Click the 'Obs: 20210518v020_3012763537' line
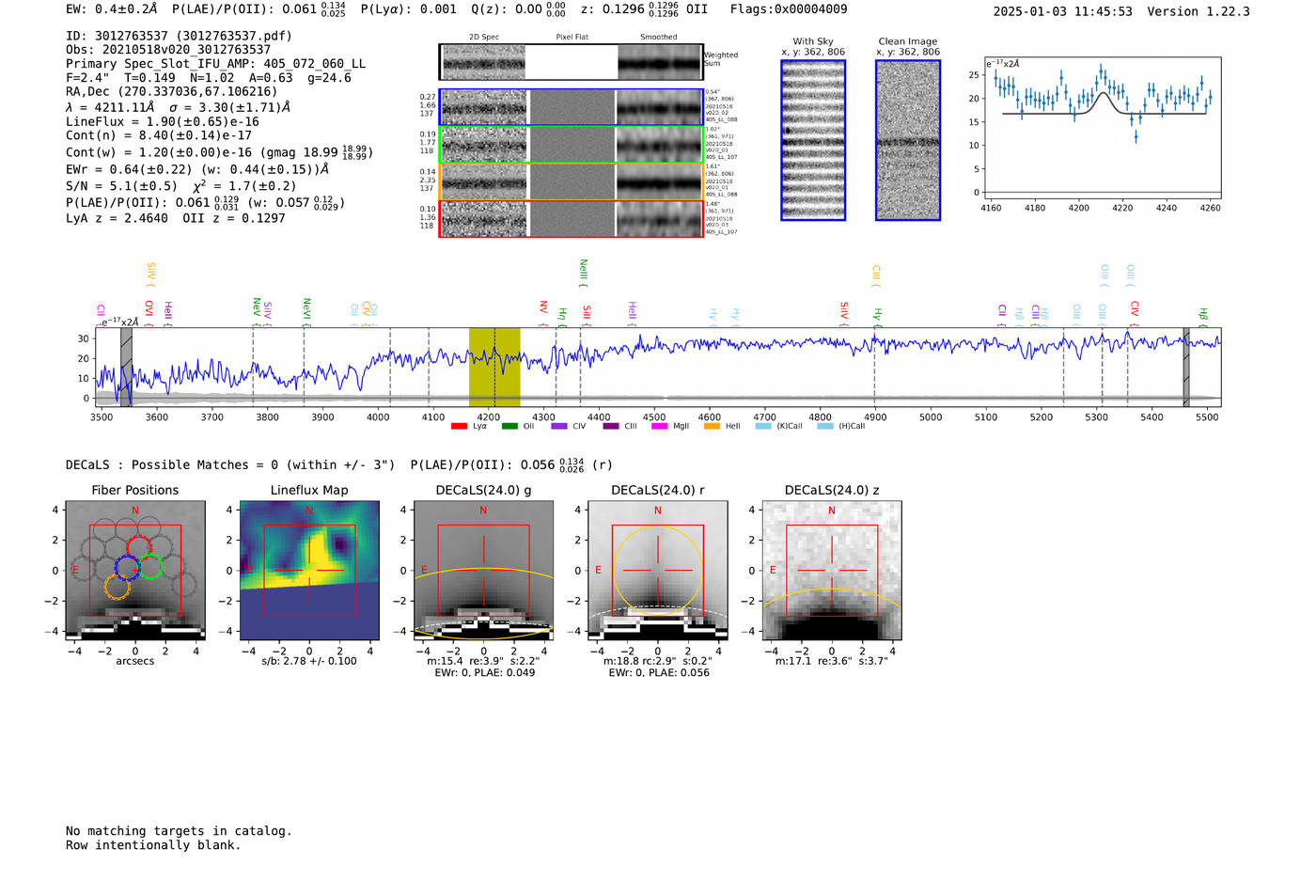This screenshot has height=896, width=1316. point(168,50)
